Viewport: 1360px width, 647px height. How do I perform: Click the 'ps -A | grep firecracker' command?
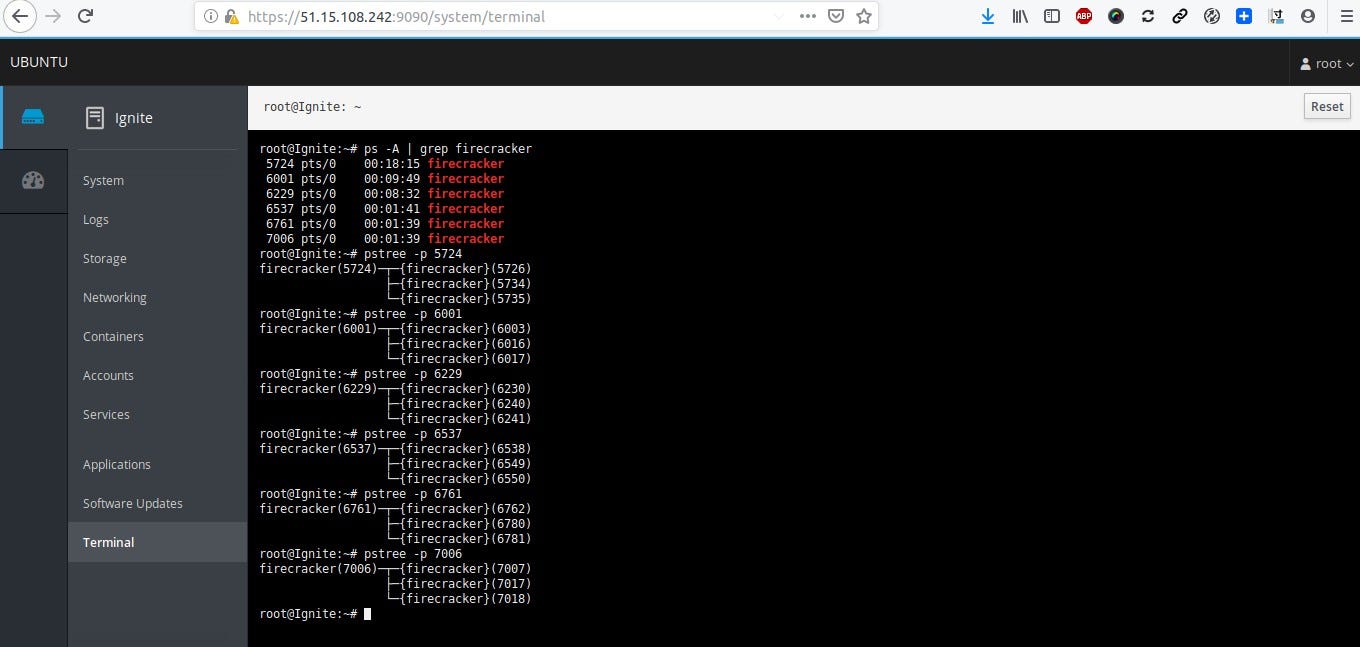(x=448, y=149)
